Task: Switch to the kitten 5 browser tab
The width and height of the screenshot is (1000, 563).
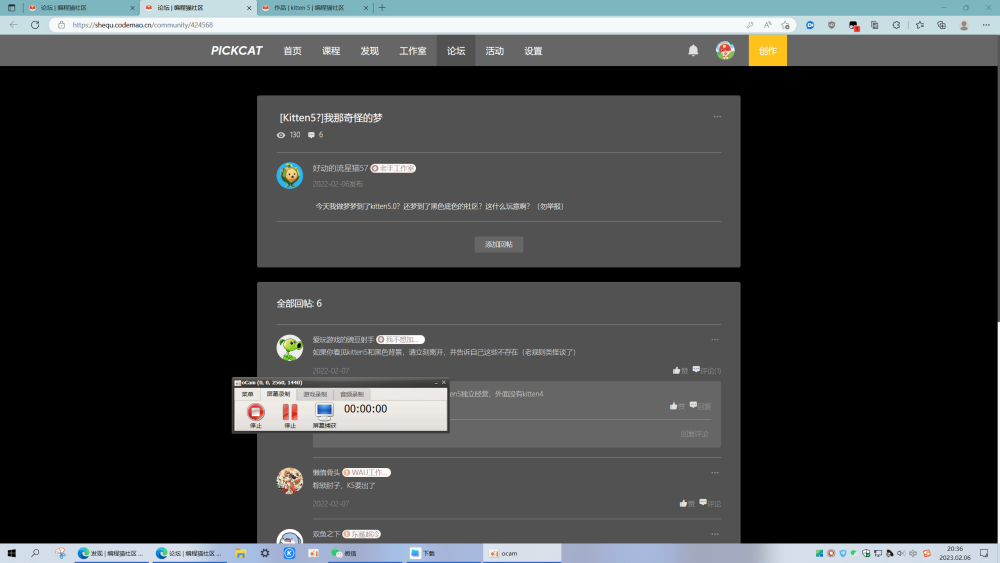Action: pos(314,8)
